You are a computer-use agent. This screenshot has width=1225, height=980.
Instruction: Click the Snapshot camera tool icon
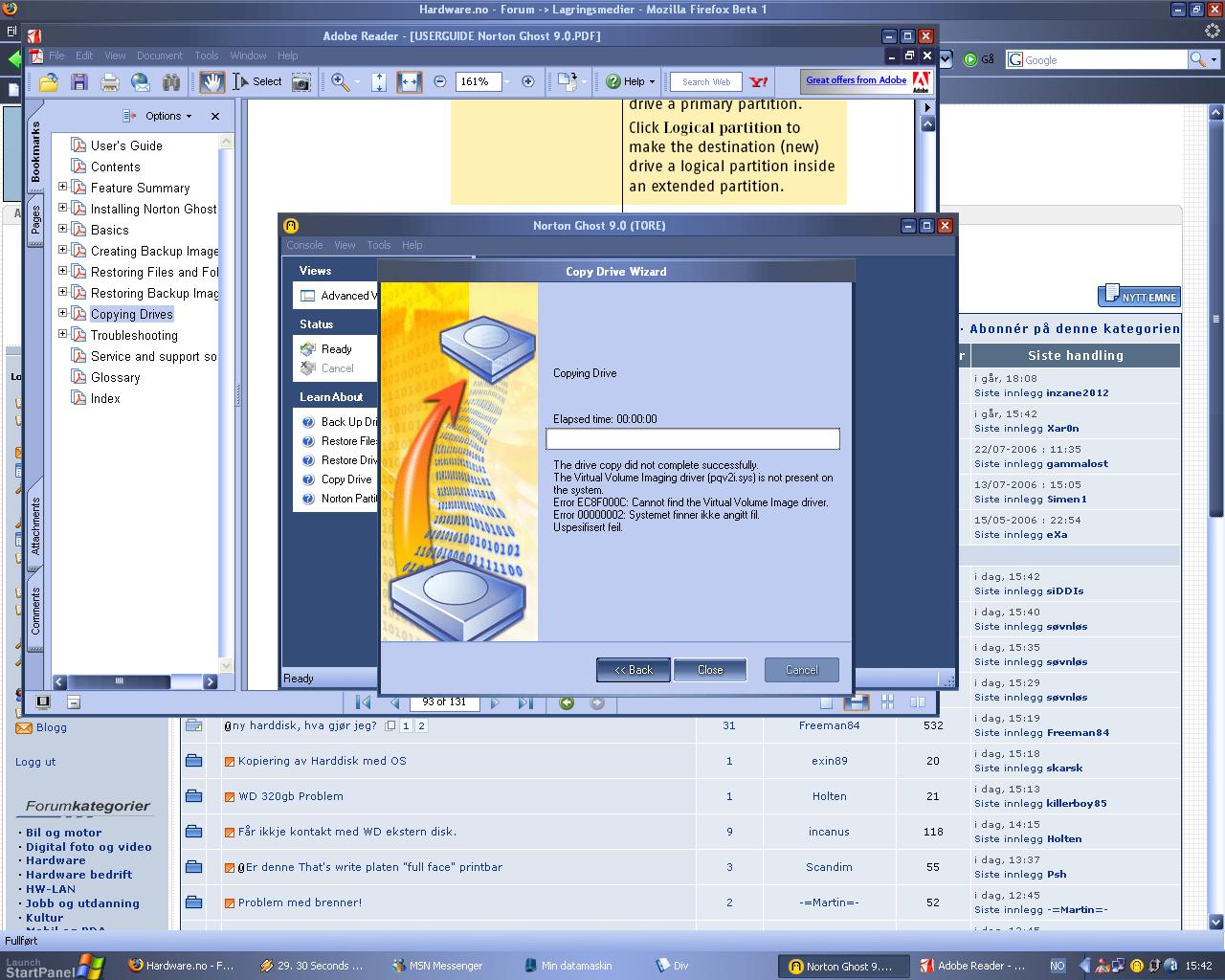[x=301, y=82]
